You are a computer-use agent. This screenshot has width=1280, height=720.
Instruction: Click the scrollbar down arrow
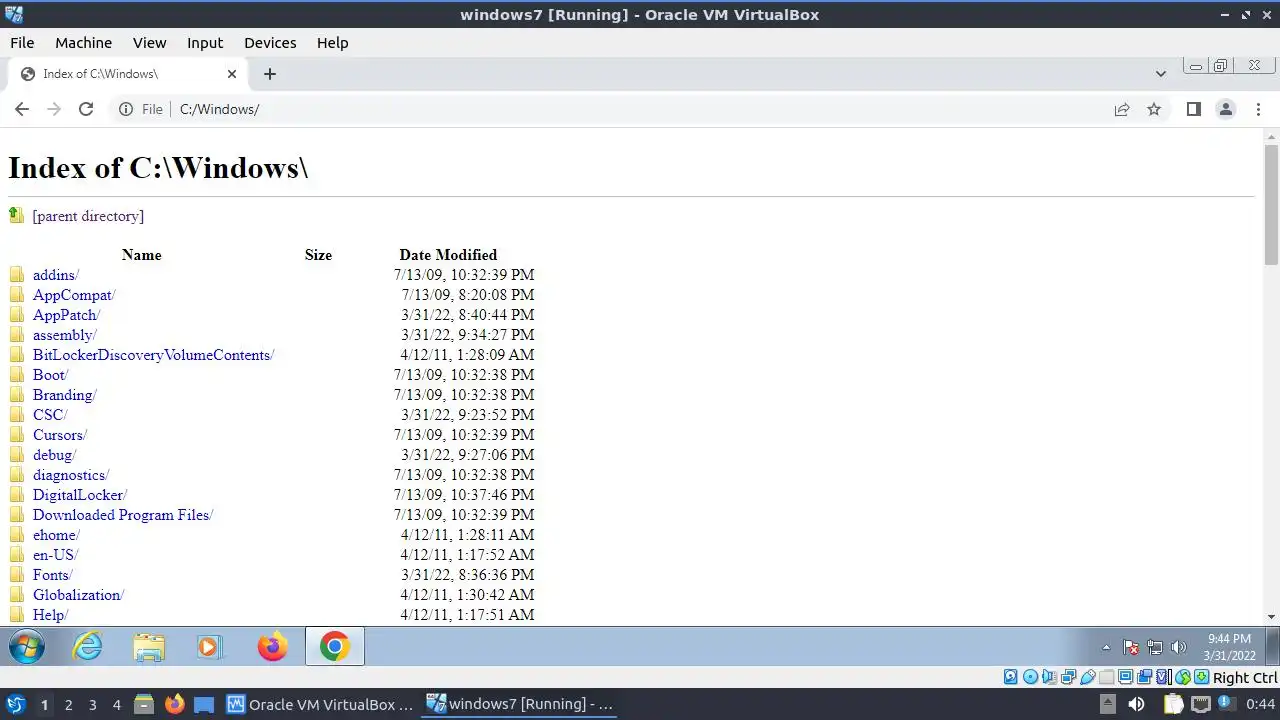click(x=1271, y=617)
